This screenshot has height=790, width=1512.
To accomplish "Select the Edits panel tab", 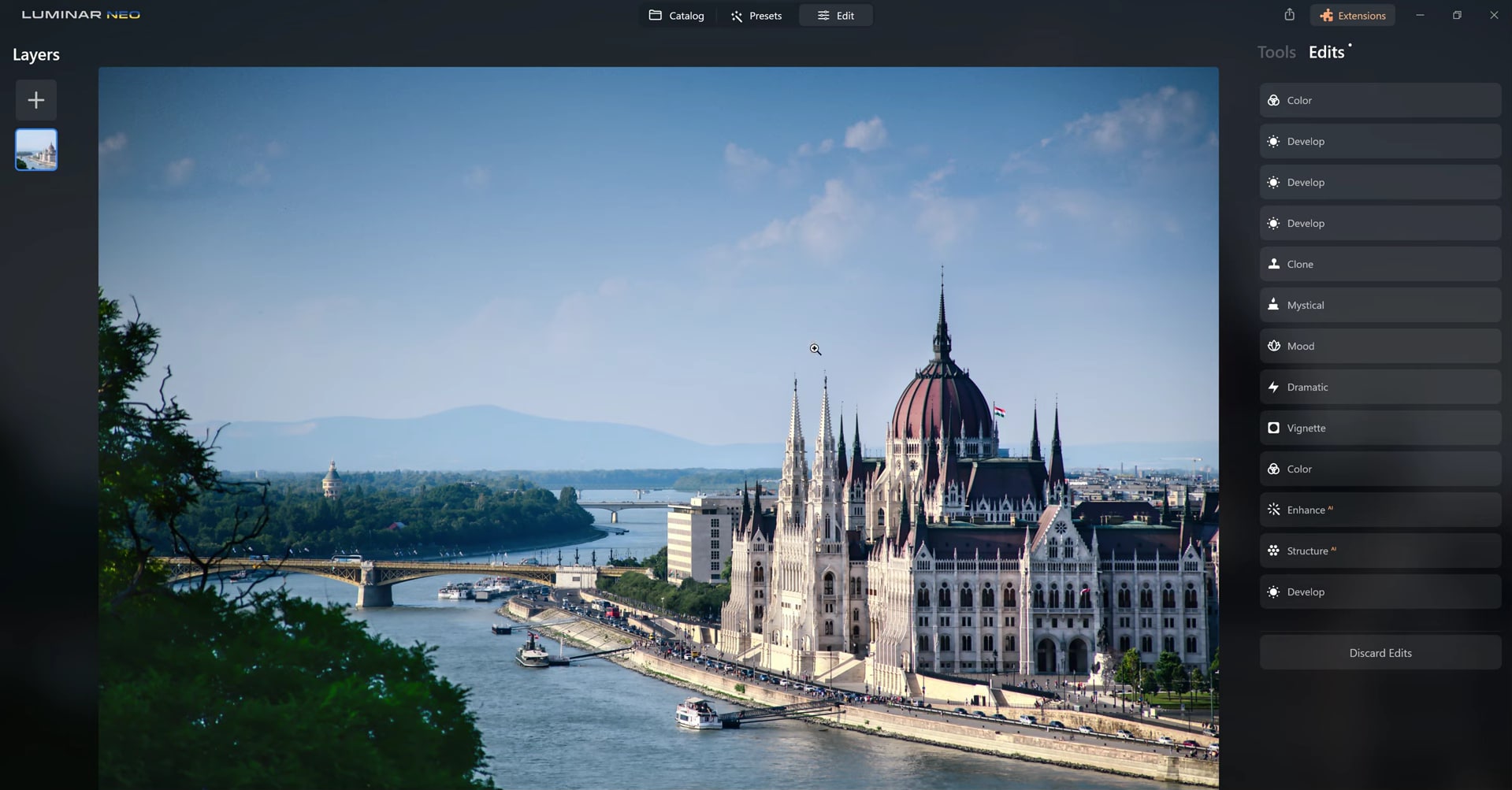I will pyautogui.click(x=1327, y=52).
